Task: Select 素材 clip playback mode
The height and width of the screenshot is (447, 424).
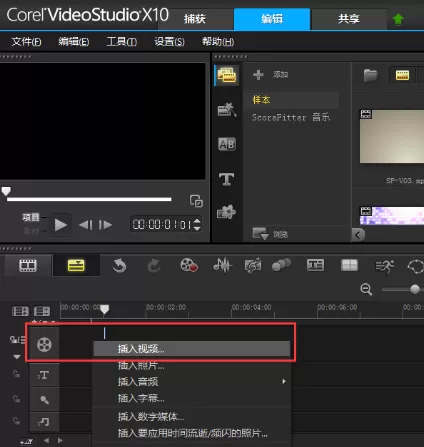Action: pyautogui.click(x=31, y=231)
